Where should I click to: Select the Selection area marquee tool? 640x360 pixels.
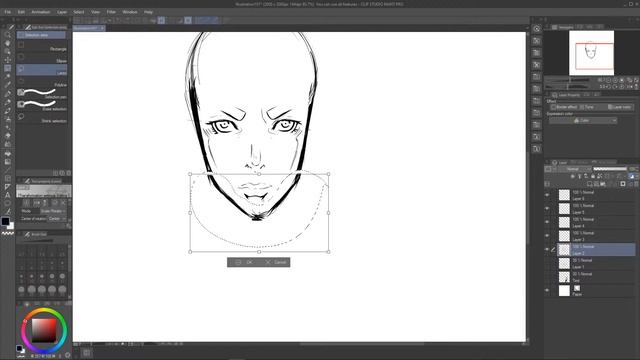tap(8, 69)
